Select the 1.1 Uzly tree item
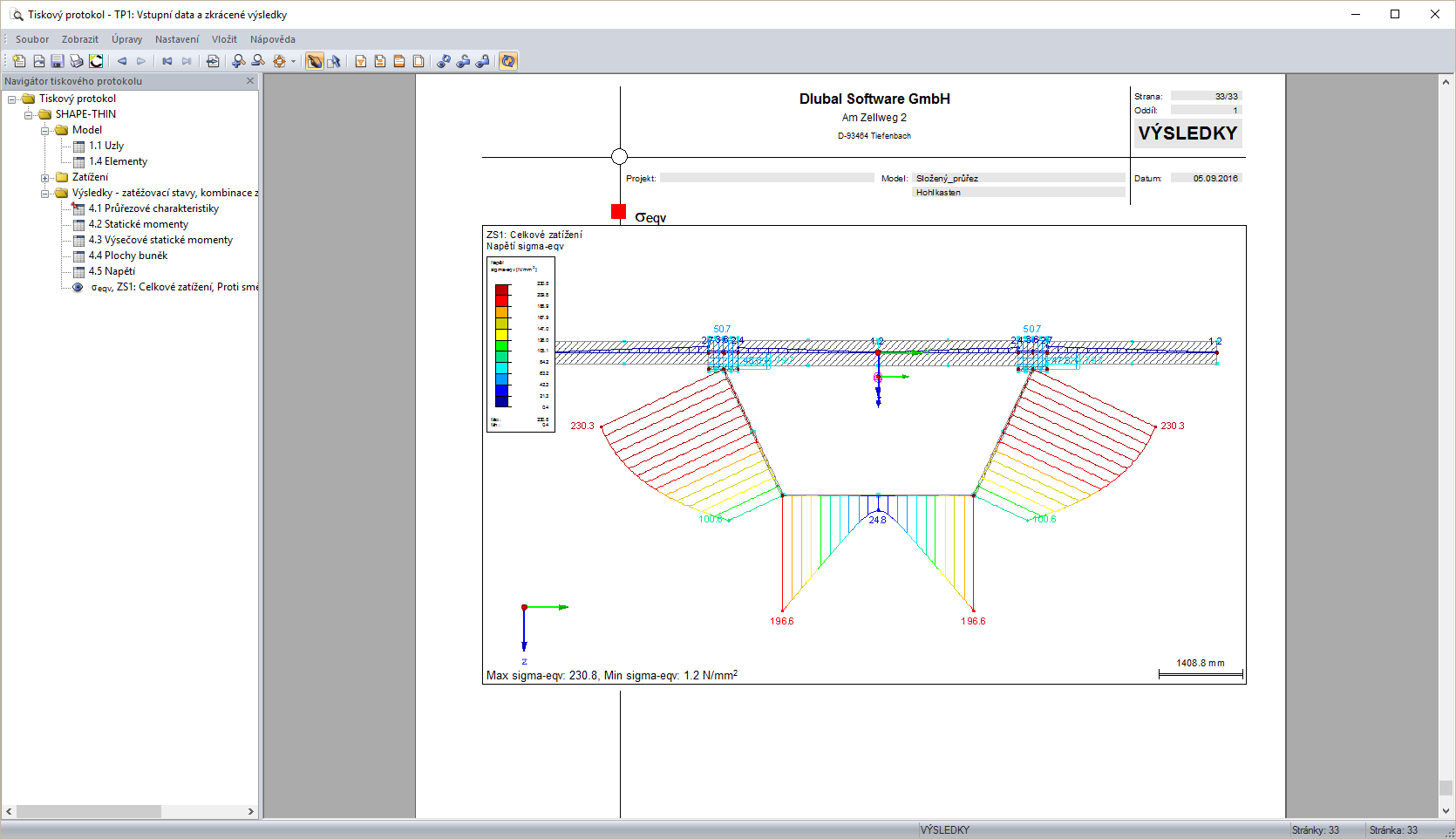 coord(106,146)
